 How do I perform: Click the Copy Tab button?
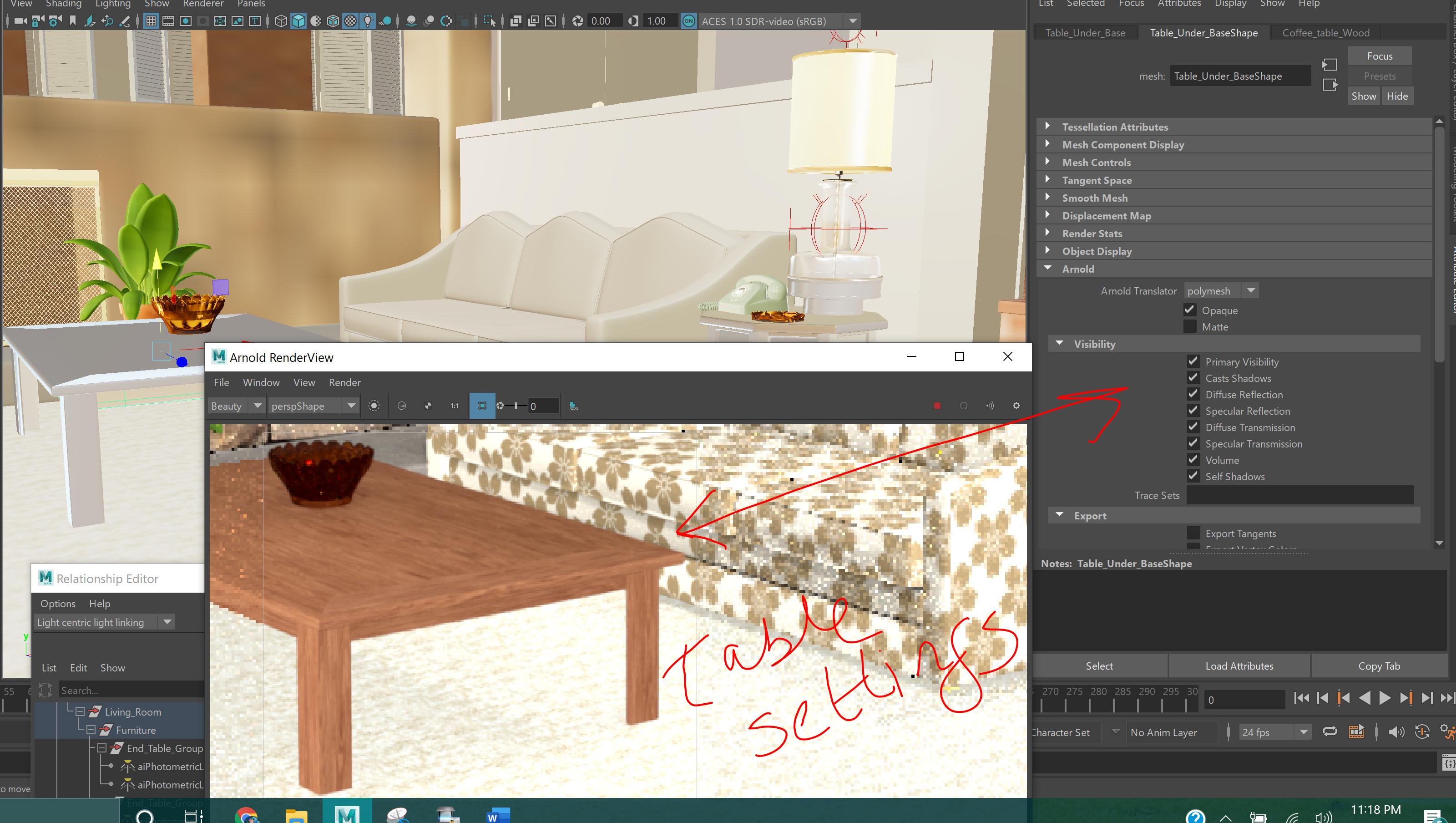[1379, 666]
